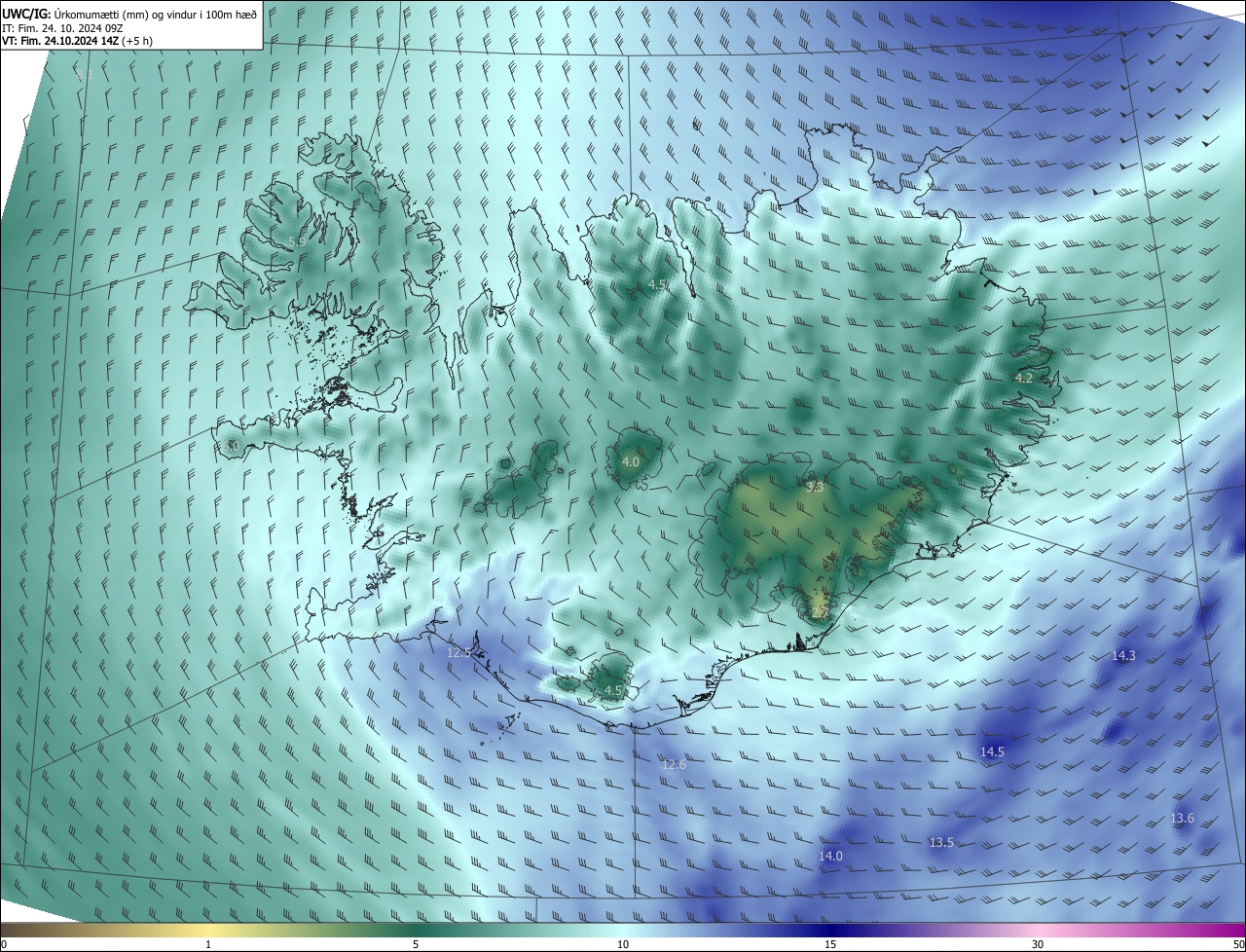This screenshot has height=952, width=1246.
Task: Click the 8.1 value below the title box
Action: pos(85,75)
